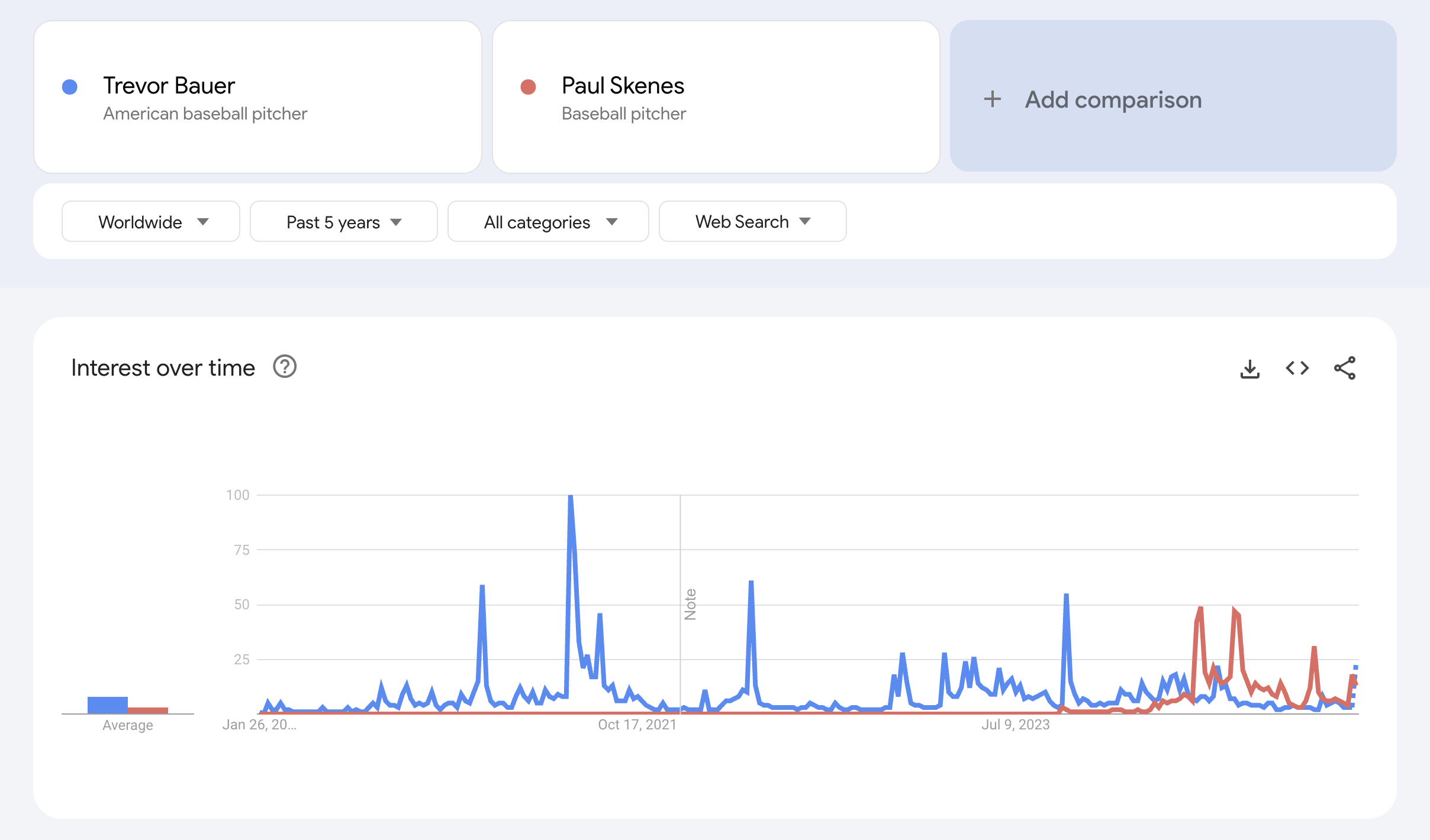Download the interest over time CSV
Image resolution: width=1430 pixels, height=840 pixels.
coord(1249,369)
